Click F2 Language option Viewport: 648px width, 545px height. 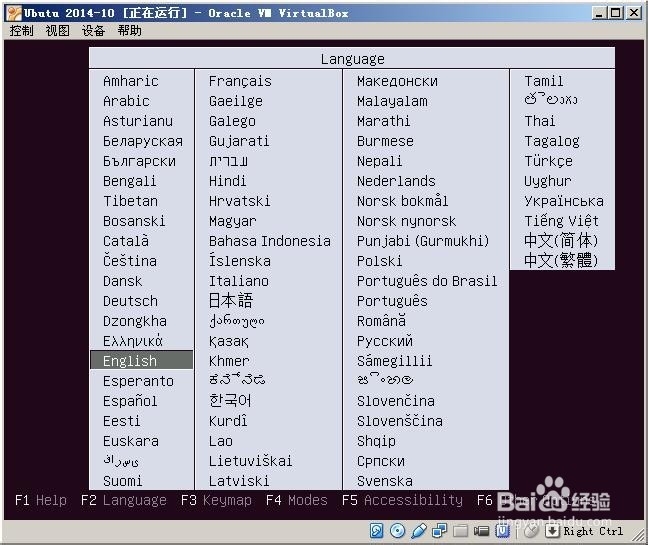(124, 500)
